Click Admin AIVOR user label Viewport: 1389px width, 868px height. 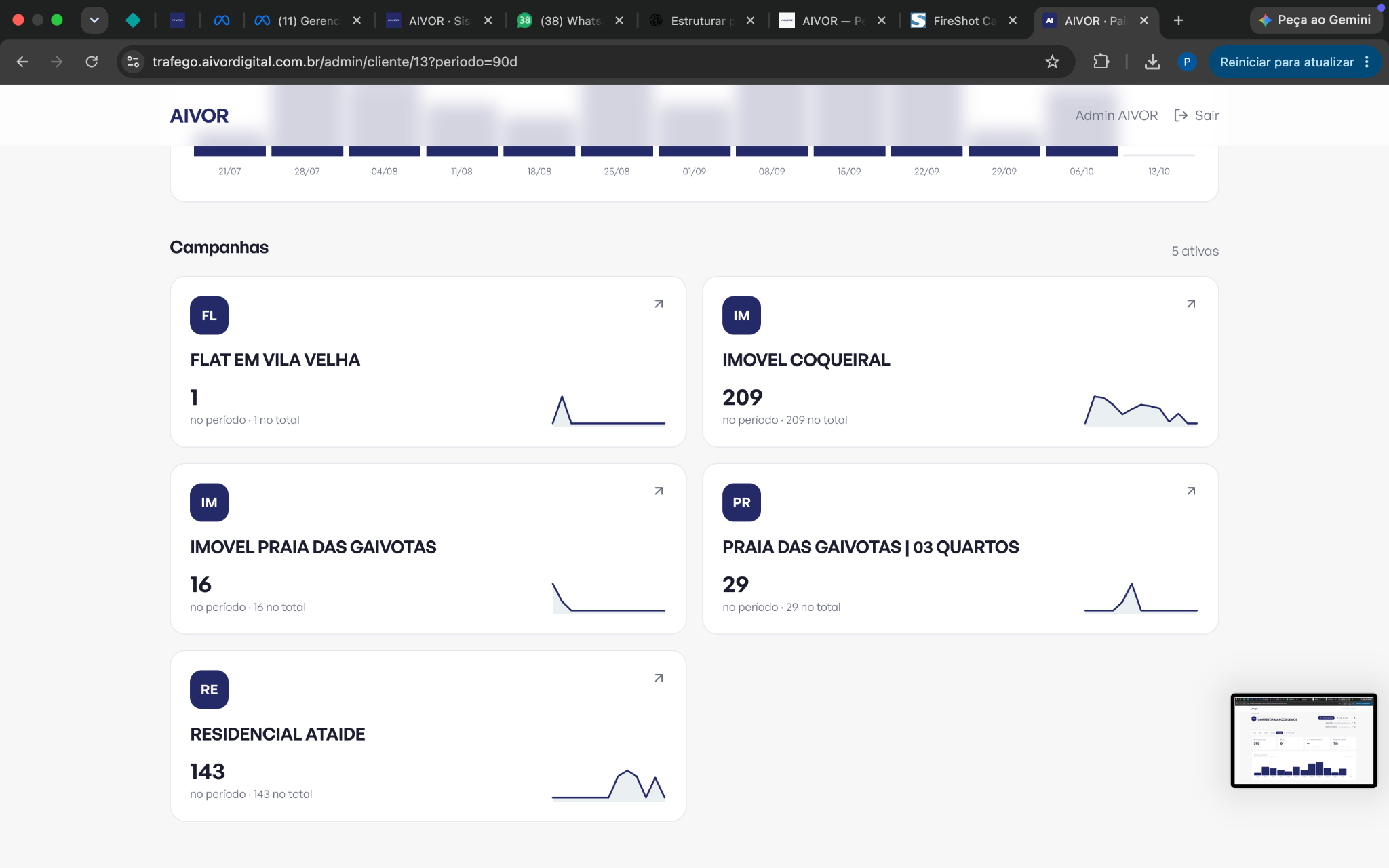1116,115
